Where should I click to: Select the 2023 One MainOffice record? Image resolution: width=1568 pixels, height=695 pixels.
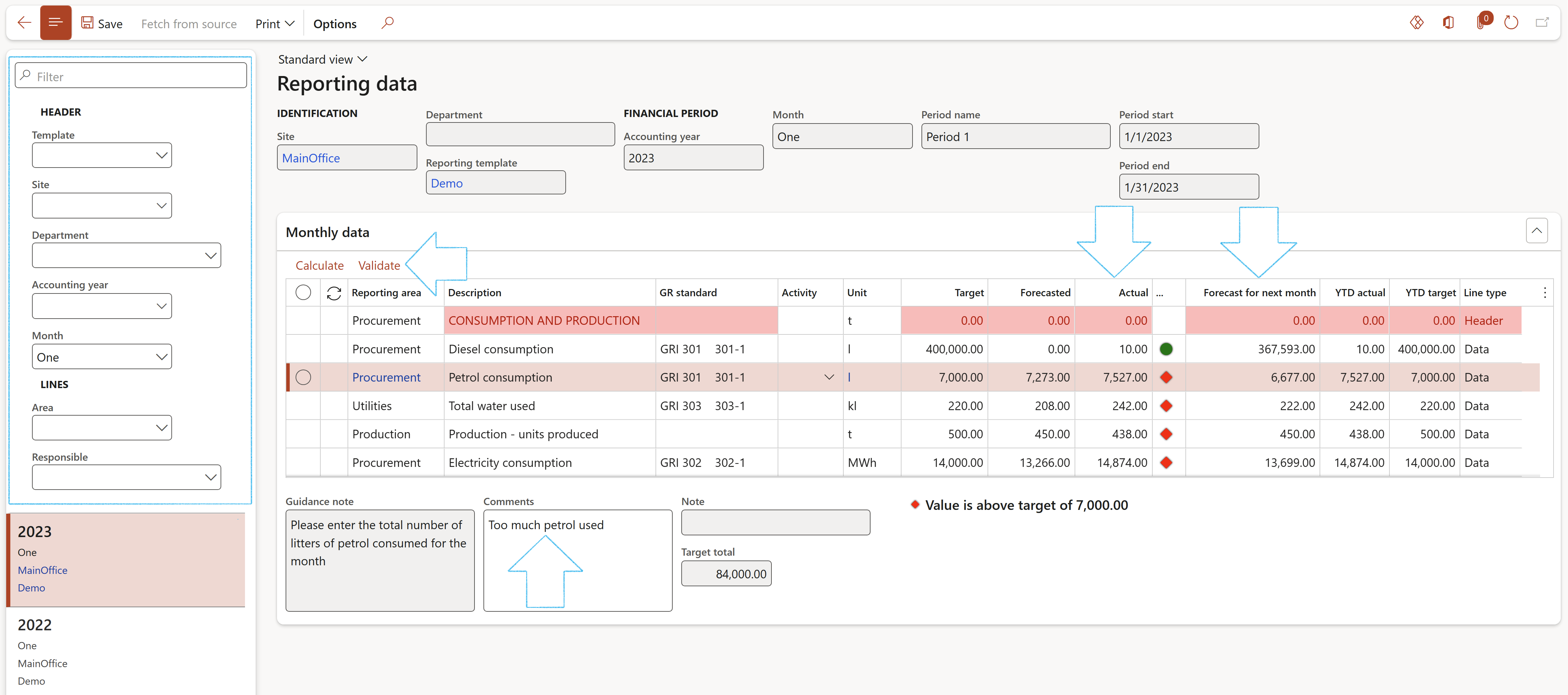(126, 559)
